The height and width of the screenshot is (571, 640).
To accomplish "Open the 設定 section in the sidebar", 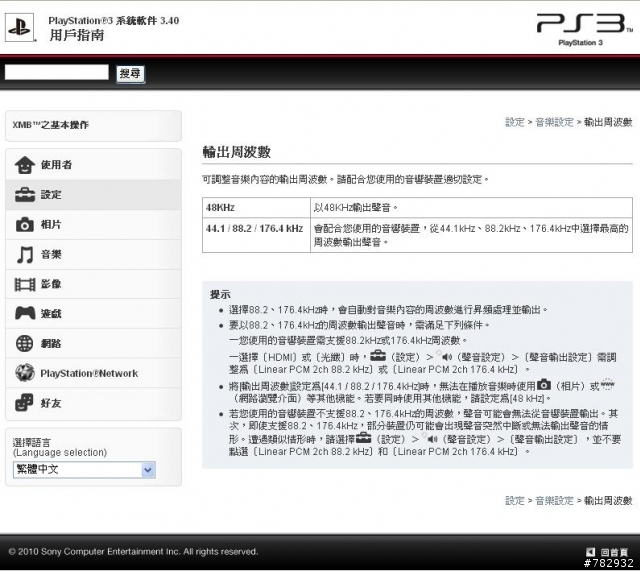I will [x=93, y=195].
